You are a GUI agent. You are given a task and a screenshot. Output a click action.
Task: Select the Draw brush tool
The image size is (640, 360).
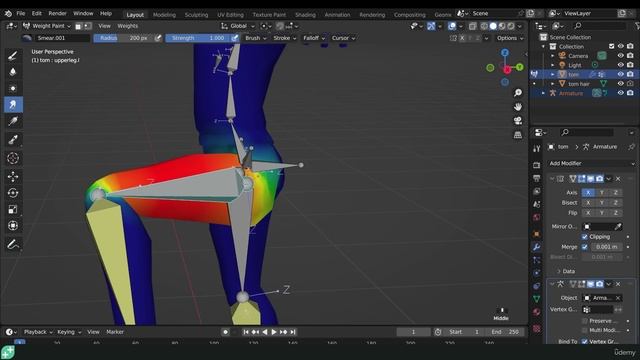13,56
